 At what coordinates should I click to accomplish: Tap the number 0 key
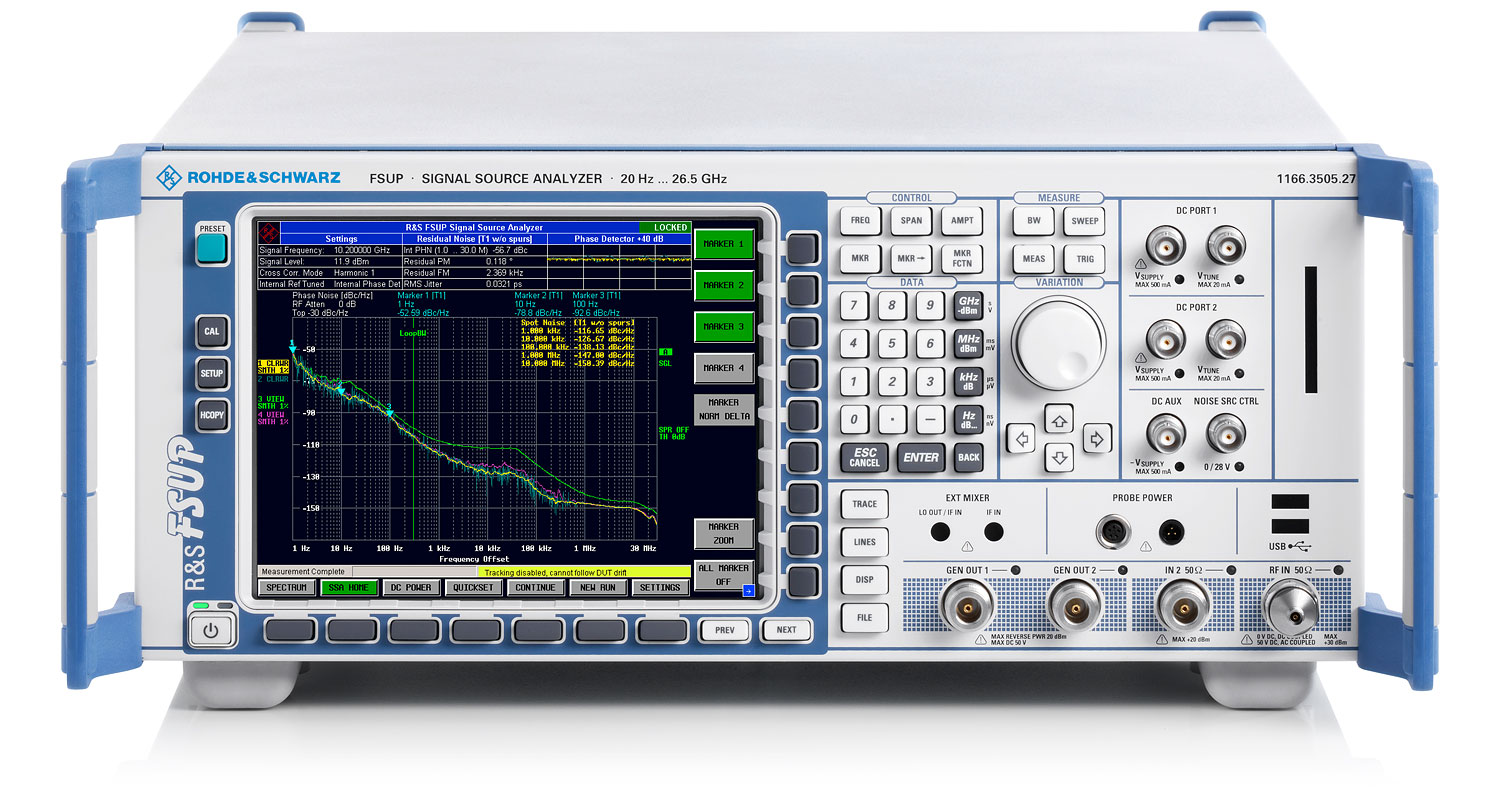point(854,419)
